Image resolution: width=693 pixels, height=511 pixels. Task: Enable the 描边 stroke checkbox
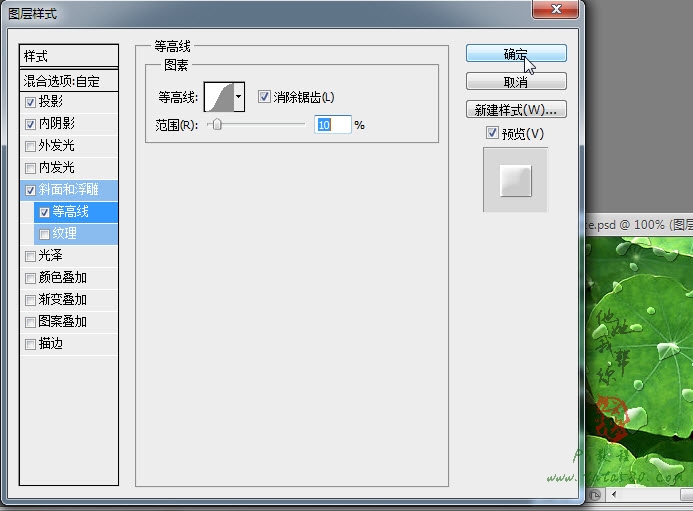(30, 344)
